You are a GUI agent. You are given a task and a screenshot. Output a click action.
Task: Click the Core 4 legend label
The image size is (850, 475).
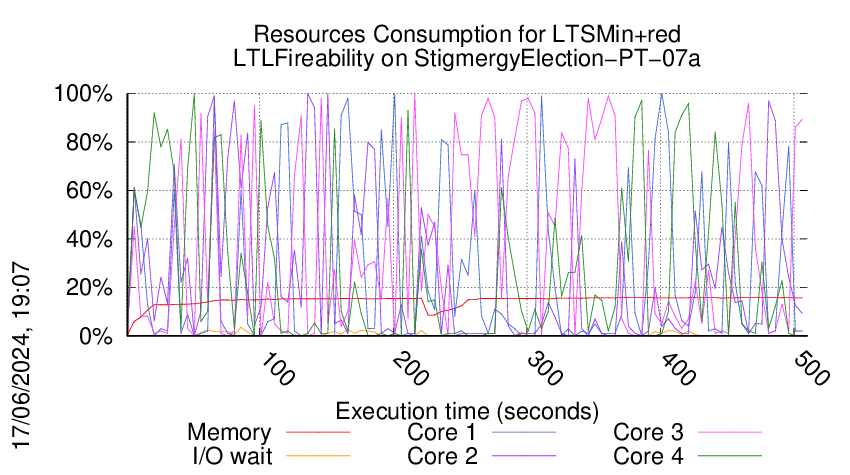point(648,456)
